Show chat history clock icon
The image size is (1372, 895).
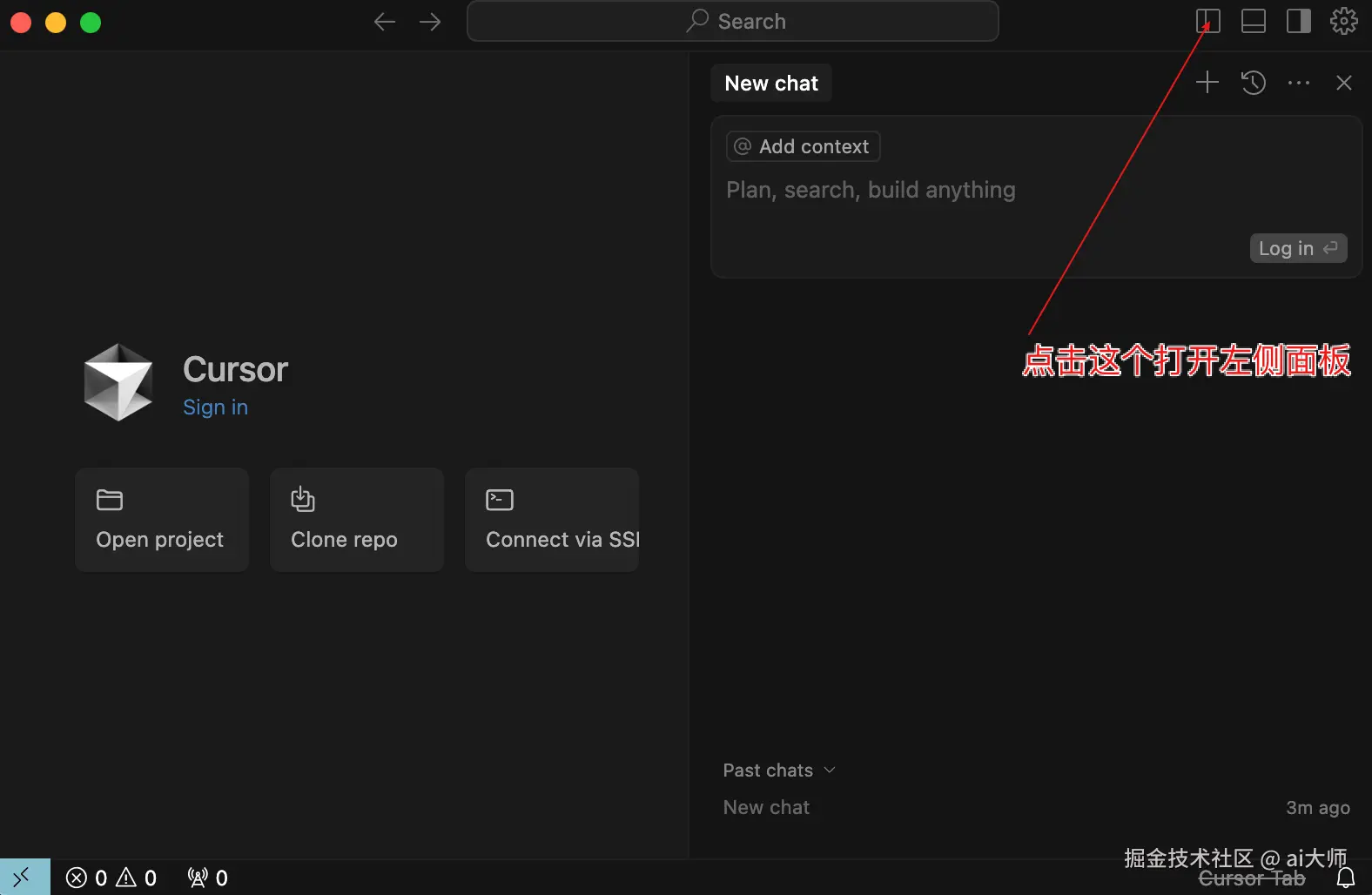pos(1254,83)
